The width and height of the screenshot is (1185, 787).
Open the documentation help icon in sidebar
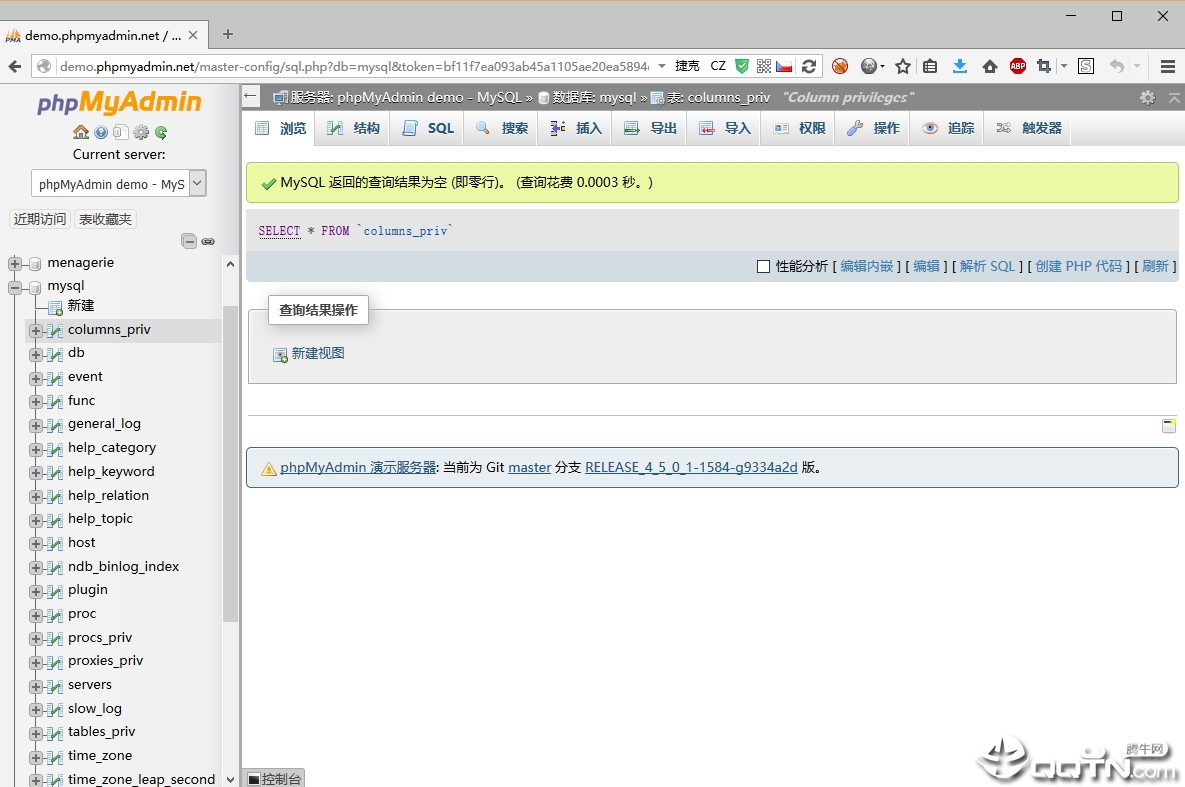101,132
